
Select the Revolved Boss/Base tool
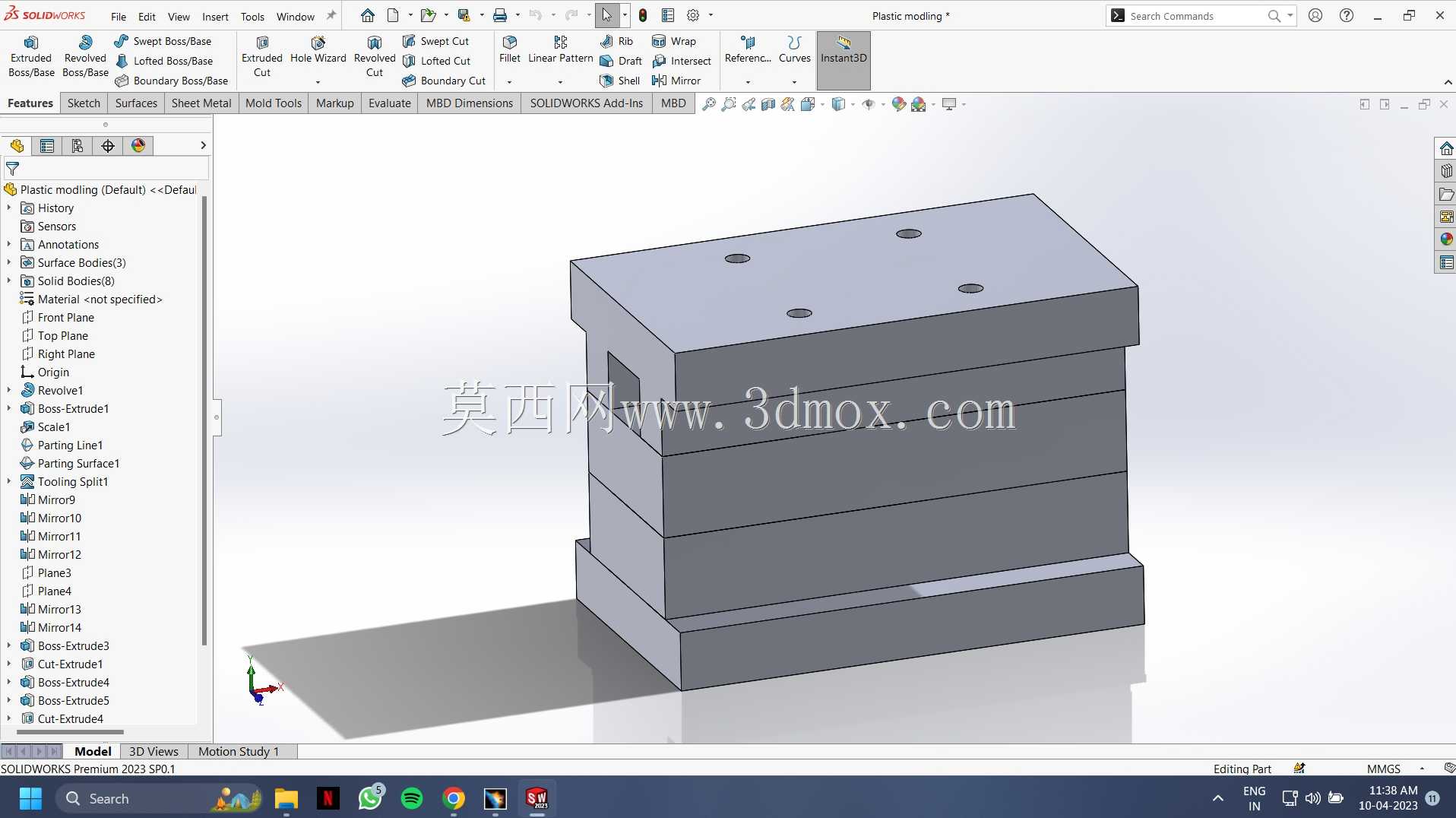tap(85, 57)
